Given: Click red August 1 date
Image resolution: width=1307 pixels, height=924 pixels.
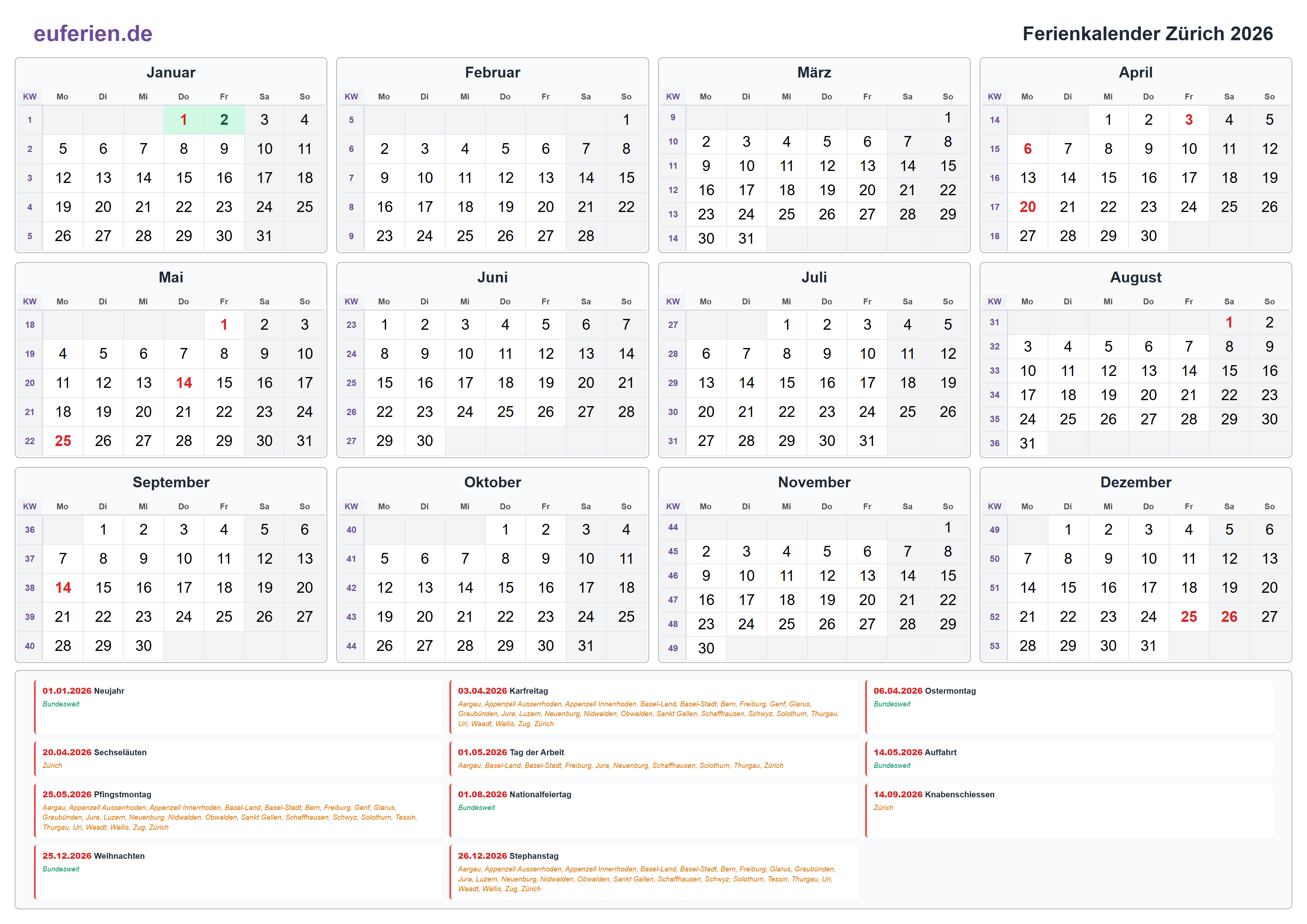Looking at the screenshot, I should (x=1229, y=322).
